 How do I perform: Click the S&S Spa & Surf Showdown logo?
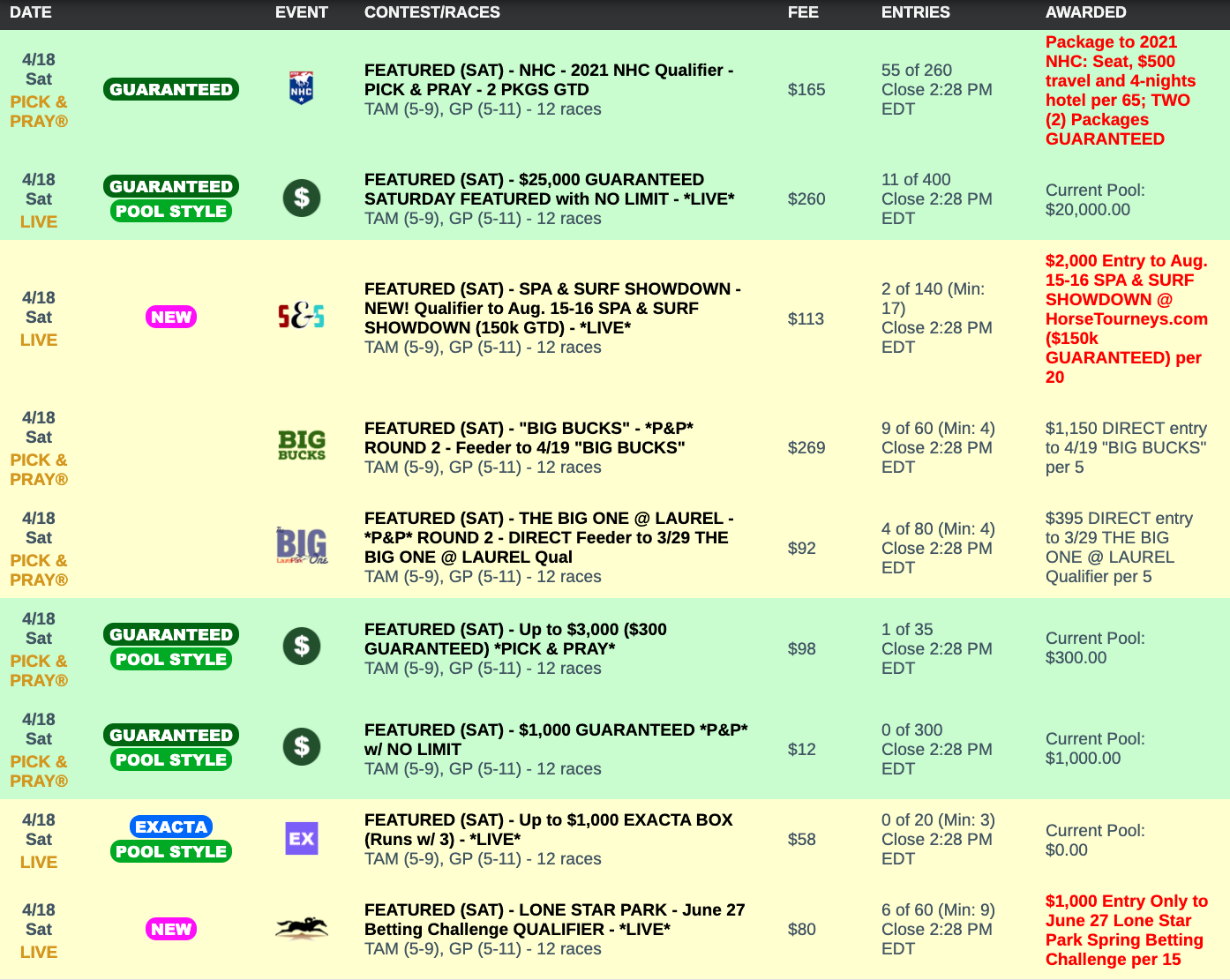pos(301,317)
